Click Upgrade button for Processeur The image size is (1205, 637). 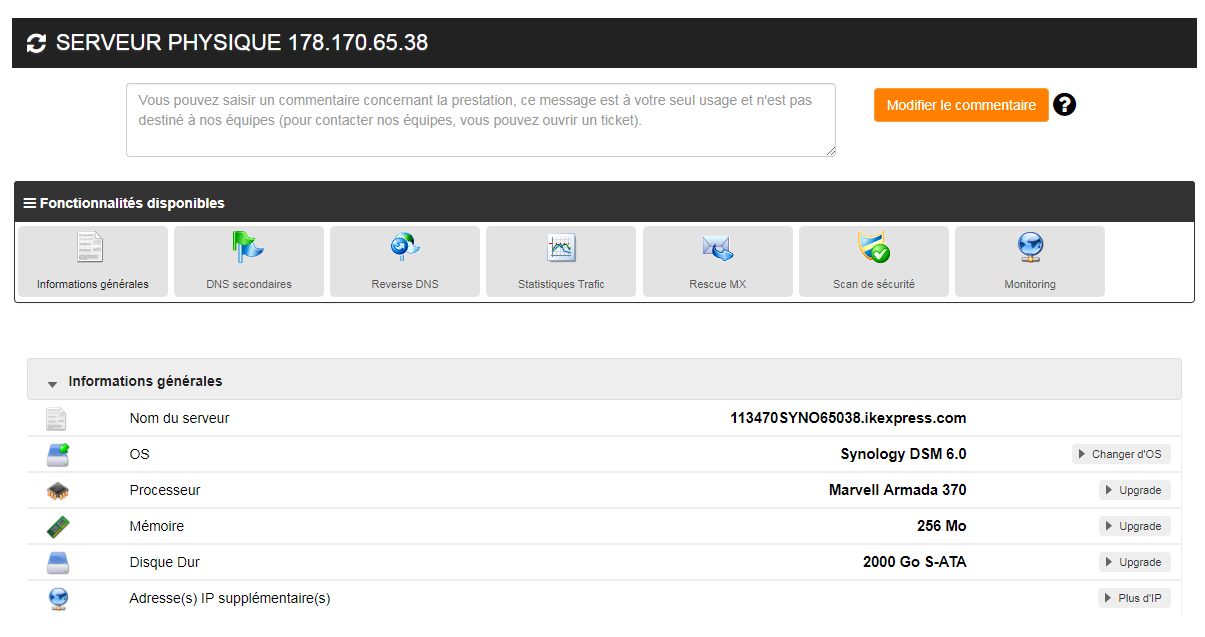point(1134,490)
